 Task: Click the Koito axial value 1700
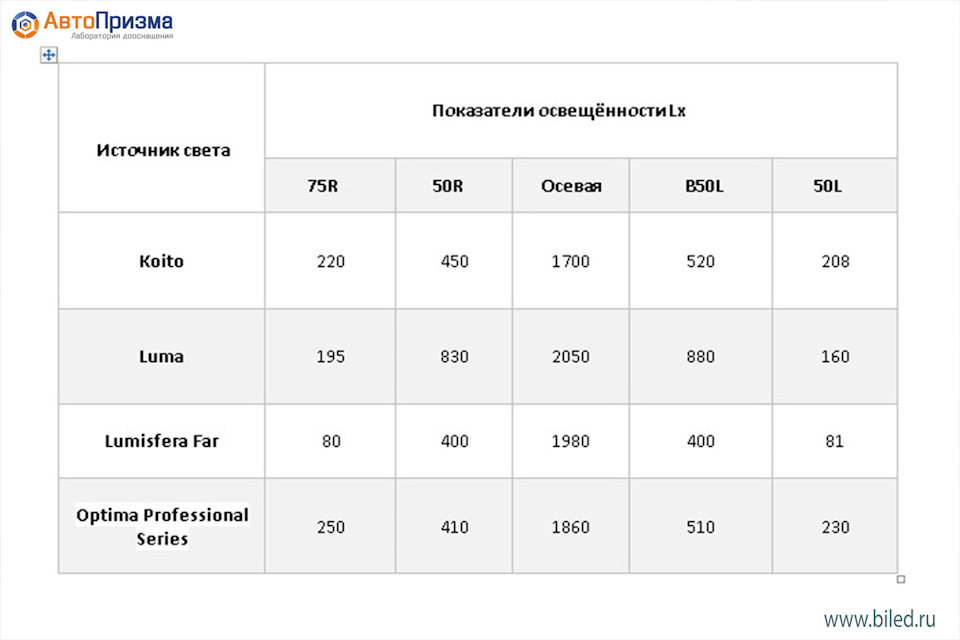tap(571, 262)
